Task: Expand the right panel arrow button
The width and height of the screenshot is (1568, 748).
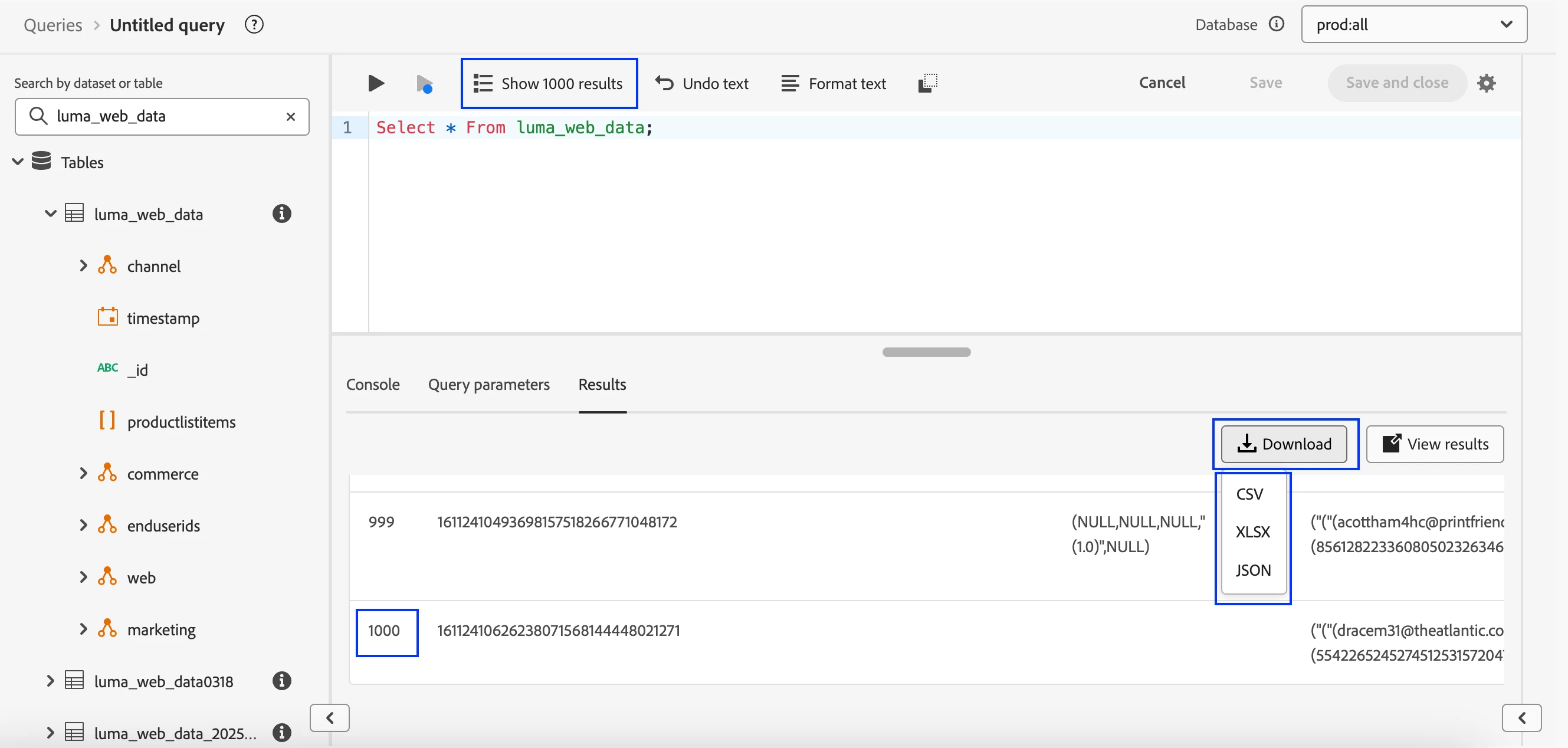Action: (x=1521, y=717)
